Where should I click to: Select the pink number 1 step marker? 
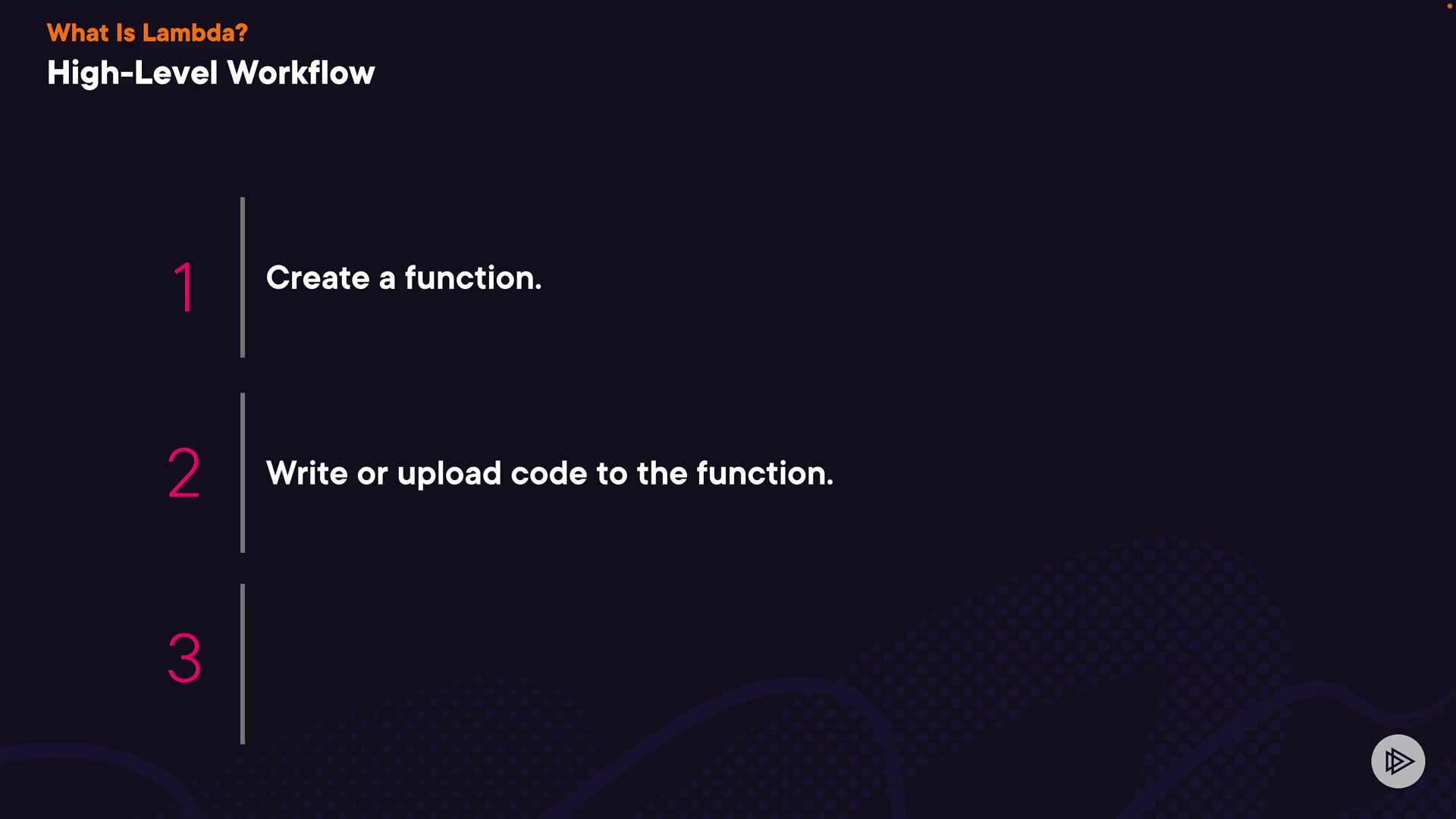pos(185,287)
